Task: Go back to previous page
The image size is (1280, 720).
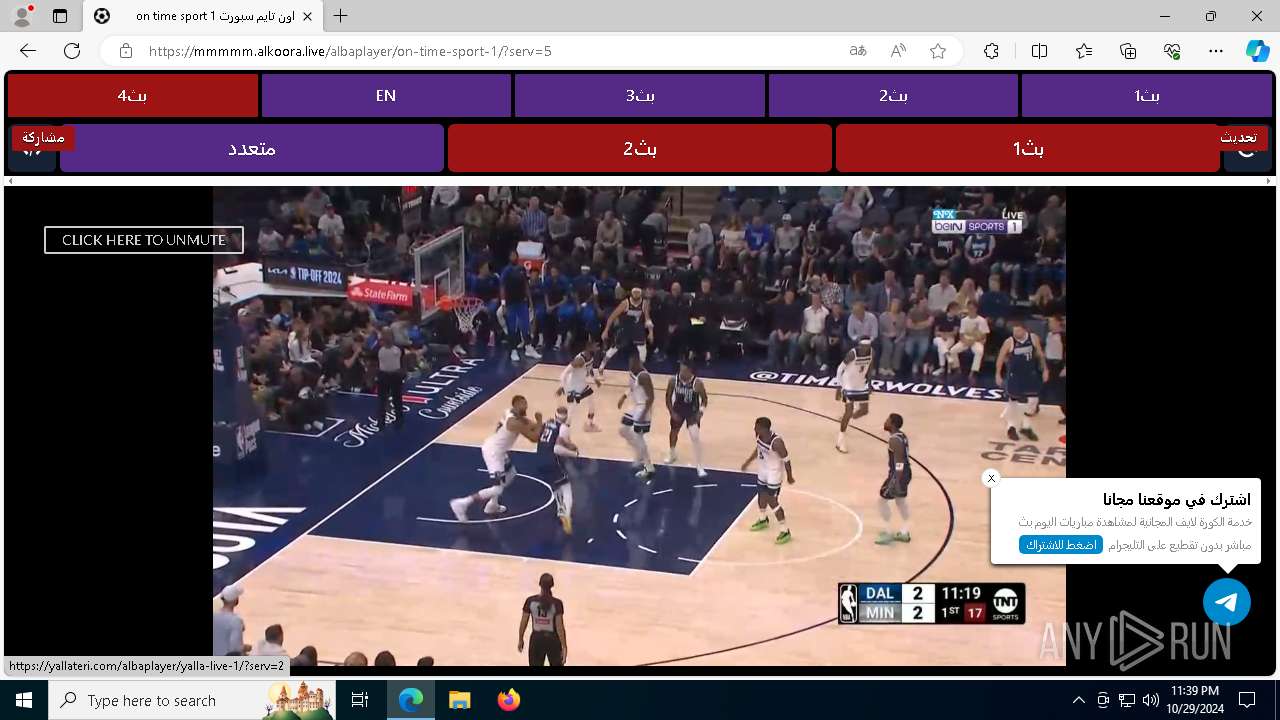Action: click(28, 51)
